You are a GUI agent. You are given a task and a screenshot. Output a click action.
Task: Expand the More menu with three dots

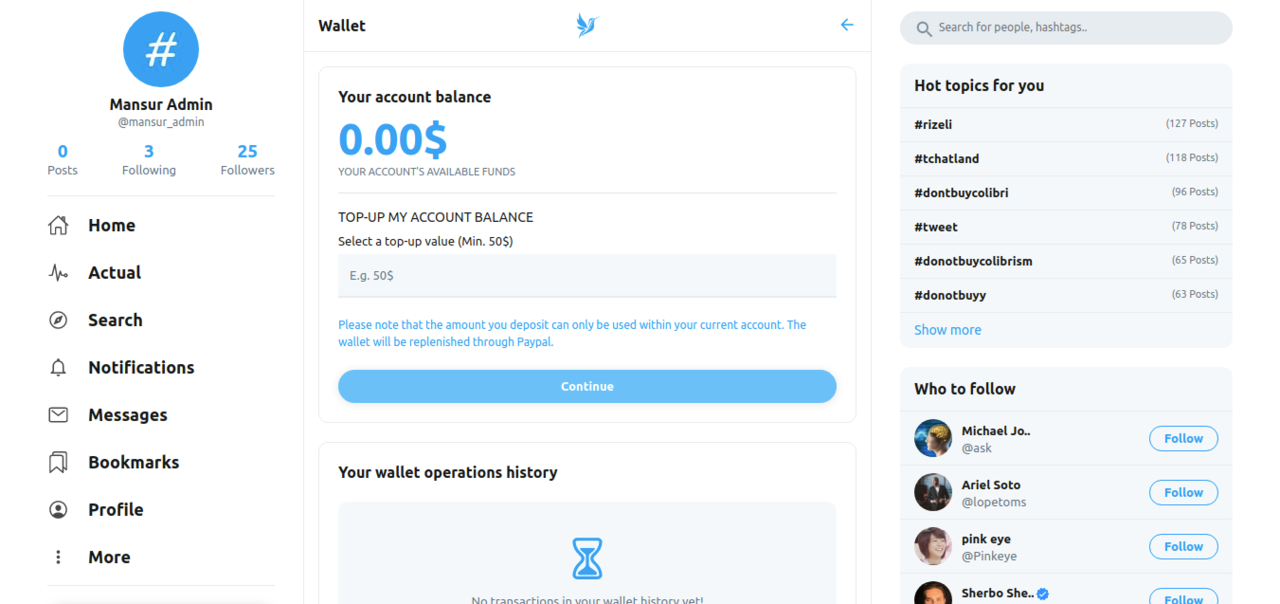58,557
